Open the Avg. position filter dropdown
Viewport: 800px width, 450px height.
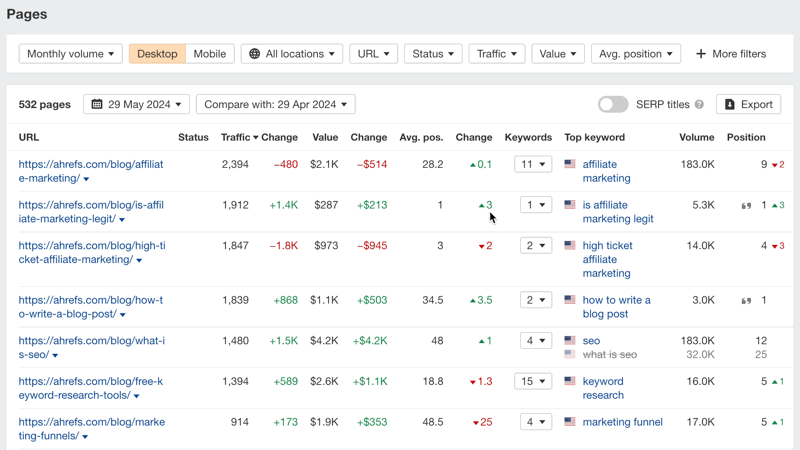636,54
